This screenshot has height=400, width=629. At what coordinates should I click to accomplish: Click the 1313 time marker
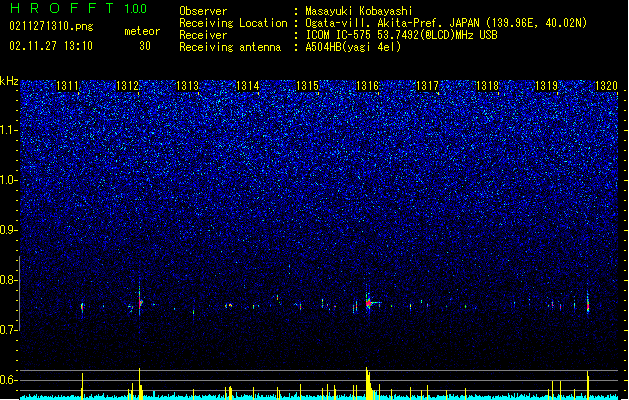click(187, 86)
